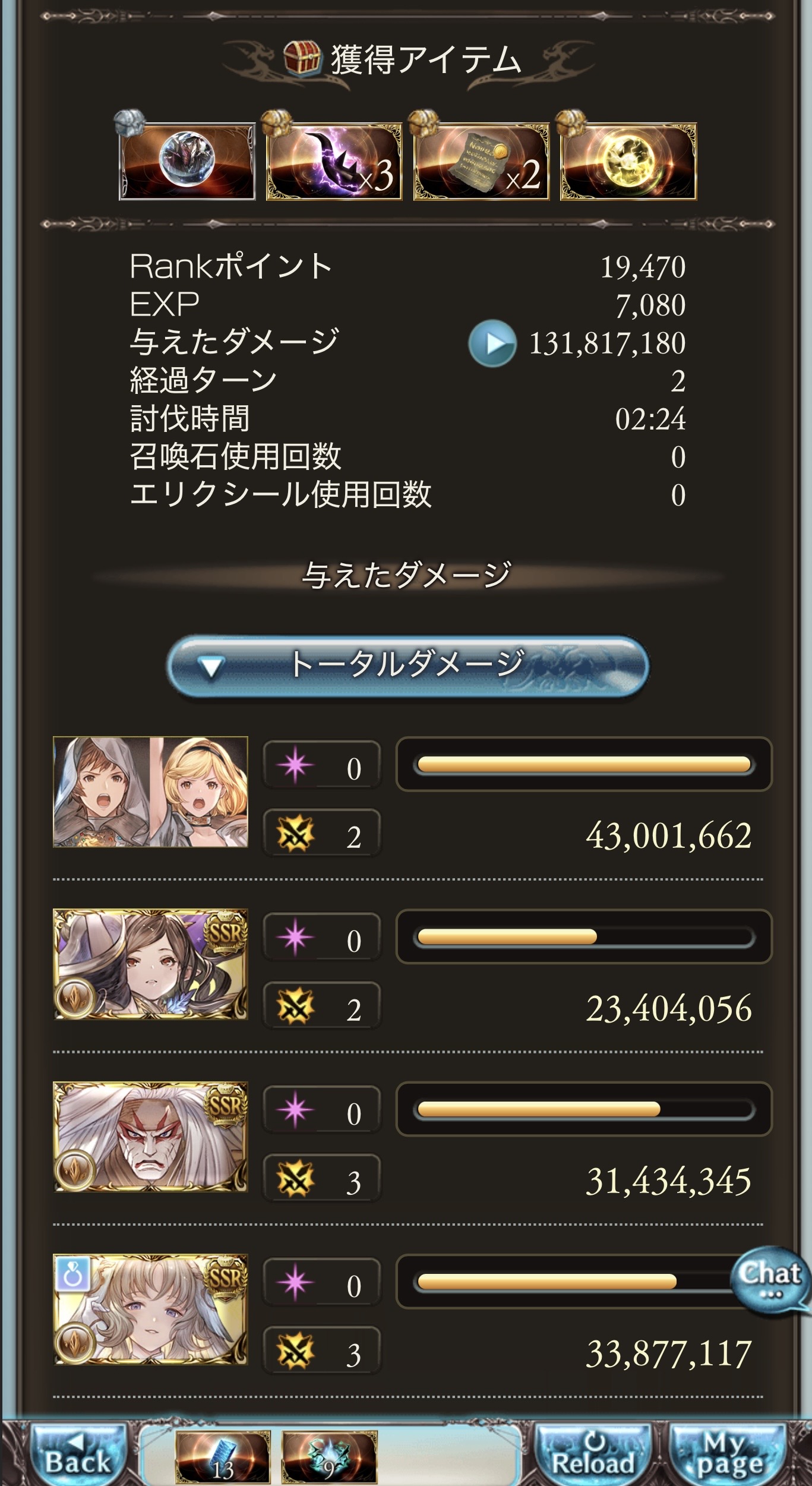Tap the blue ticket item showing 13

click(x=223, y=1456)
